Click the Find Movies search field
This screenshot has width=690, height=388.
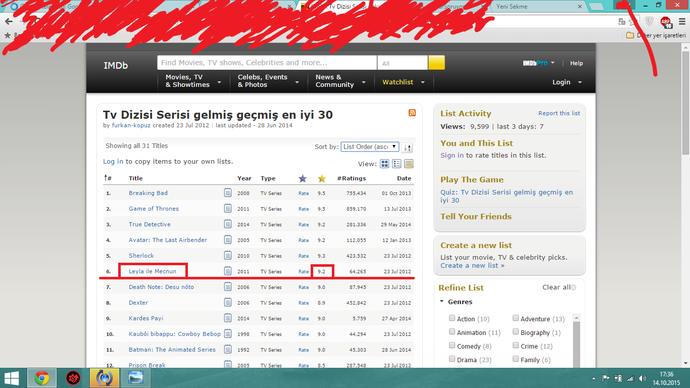(267, 62)
